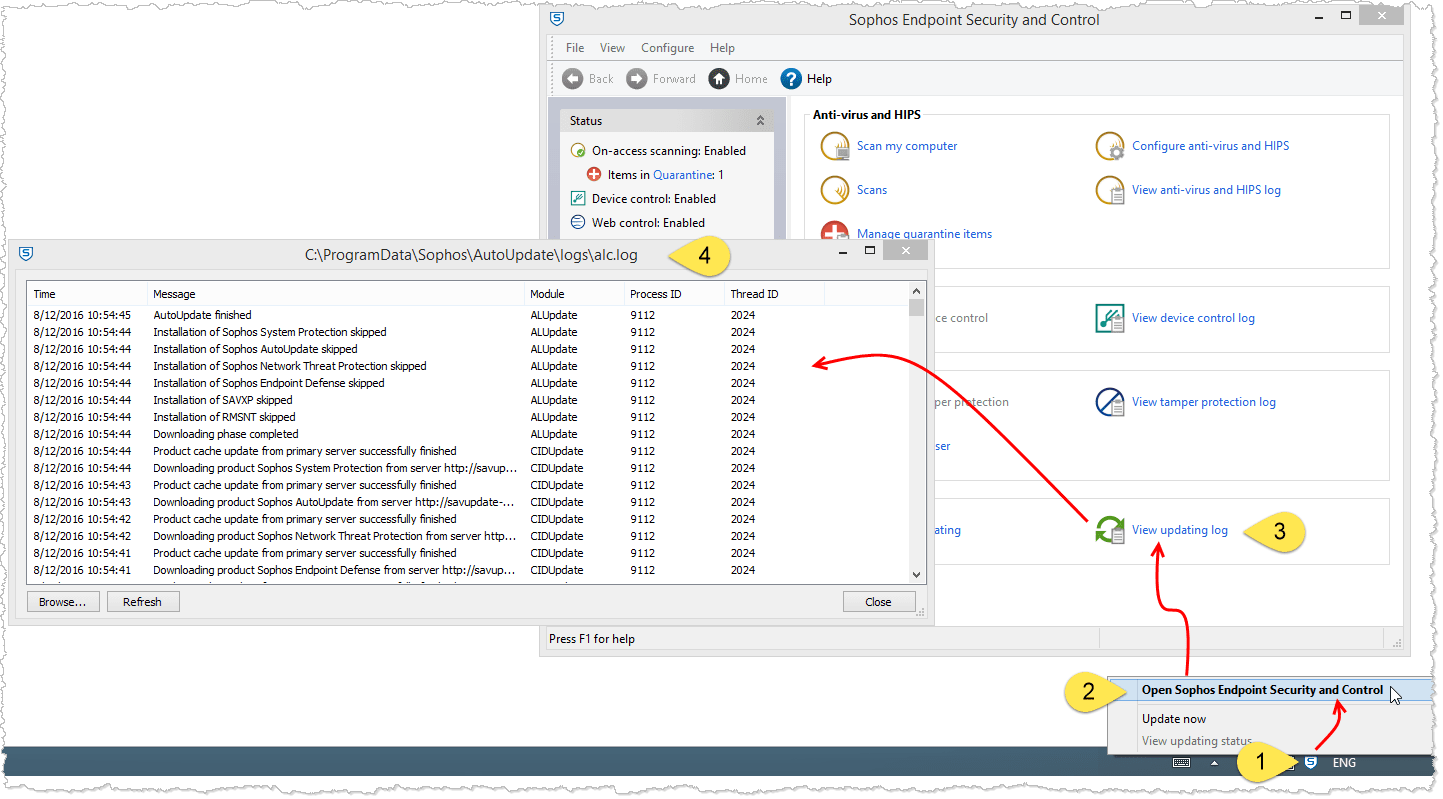Screen dimensions: 1443x799
Task: Click the Close button in log window
Action: point(878,602)
